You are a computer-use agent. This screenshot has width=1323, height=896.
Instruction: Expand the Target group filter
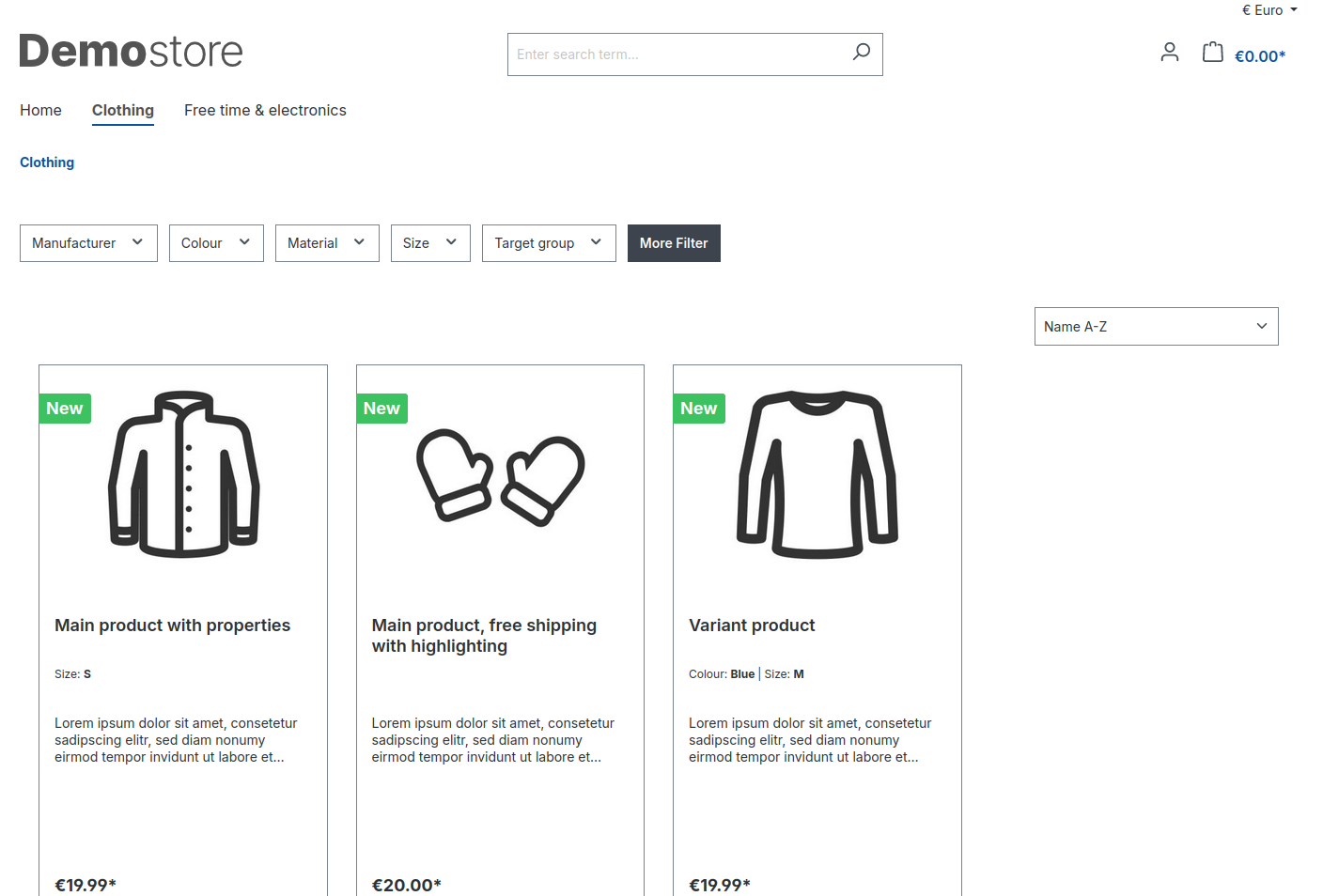pos(549,243)
